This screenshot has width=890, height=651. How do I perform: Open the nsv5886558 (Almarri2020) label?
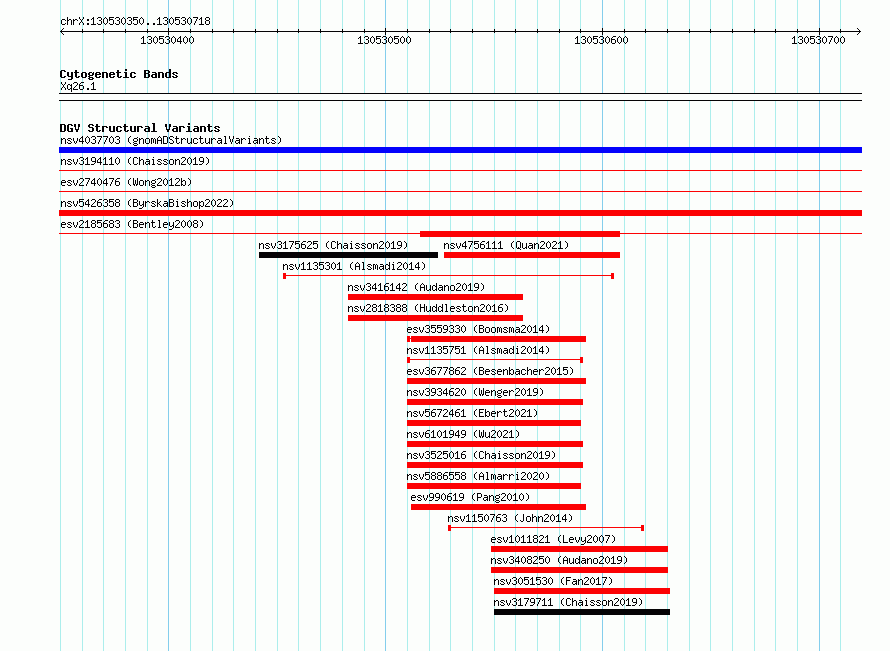[478, 476]
